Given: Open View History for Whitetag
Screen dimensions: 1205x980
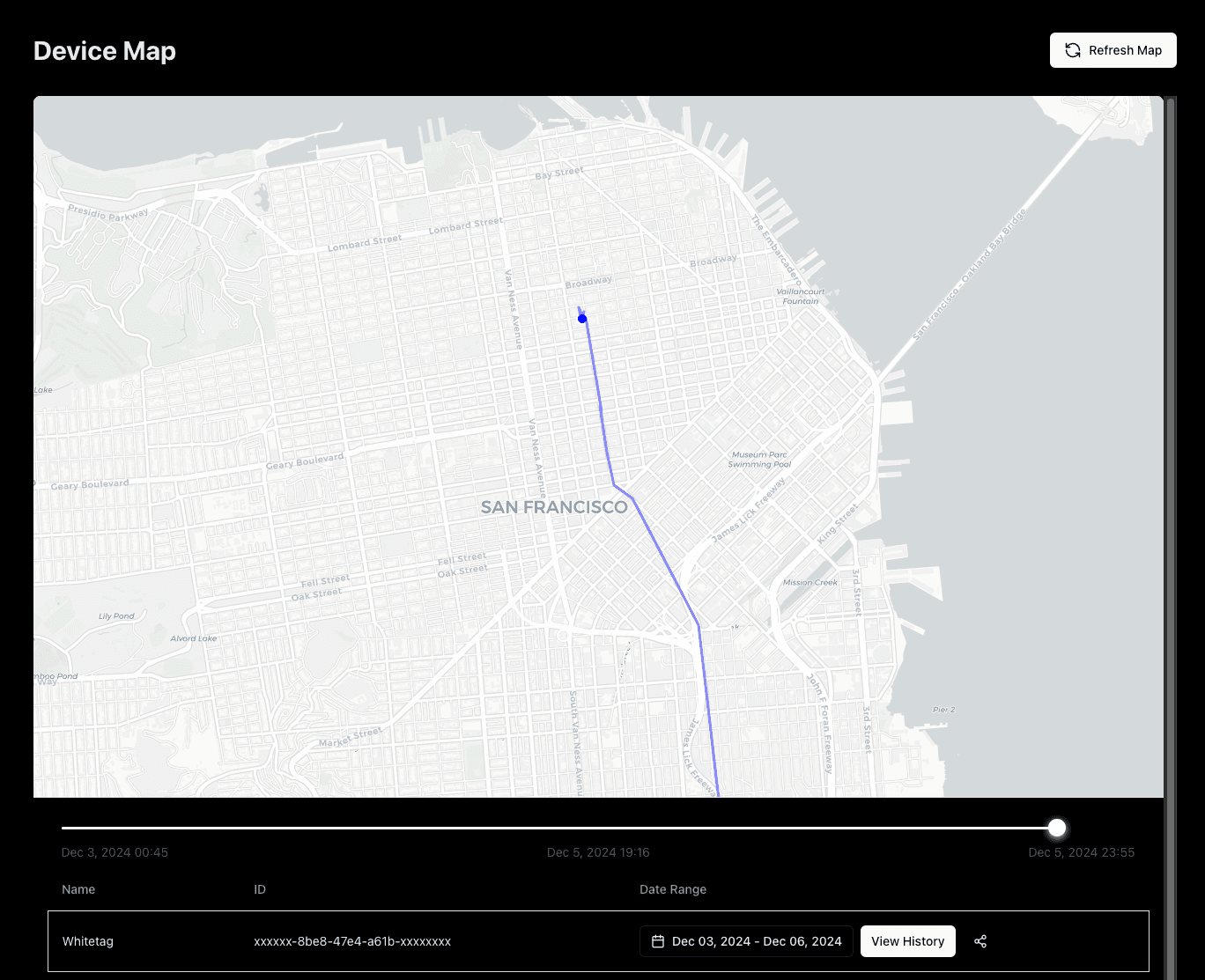Looking at the screenshot, I should coord(908,941).
